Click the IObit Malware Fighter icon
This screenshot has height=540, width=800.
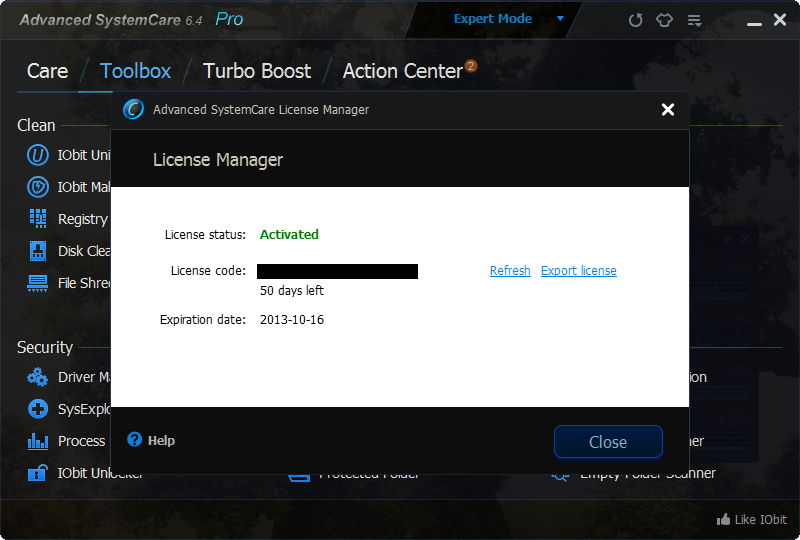38,187
